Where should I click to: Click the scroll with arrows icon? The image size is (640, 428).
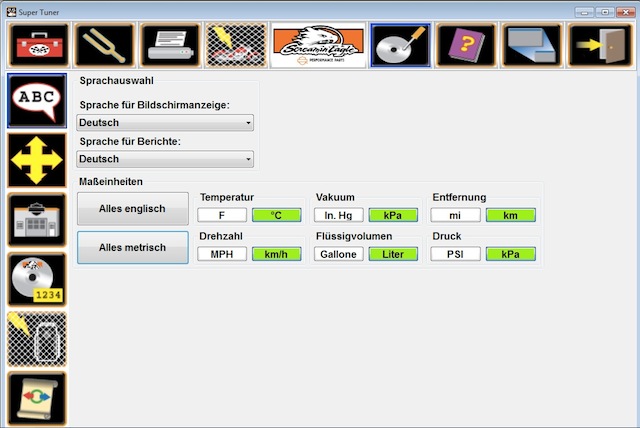[36, 398]
